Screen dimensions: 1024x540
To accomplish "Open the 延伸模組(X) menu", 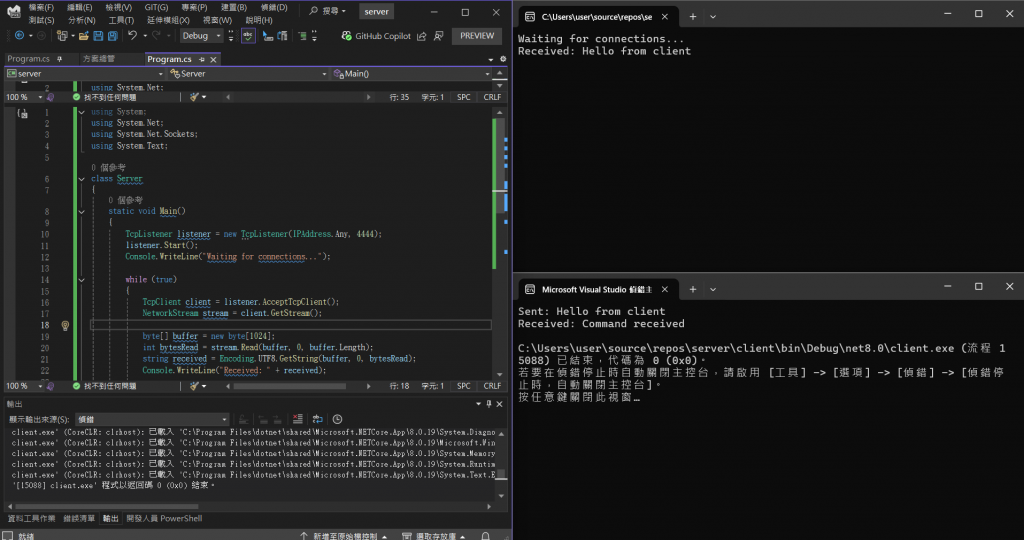I will [168, 20].
